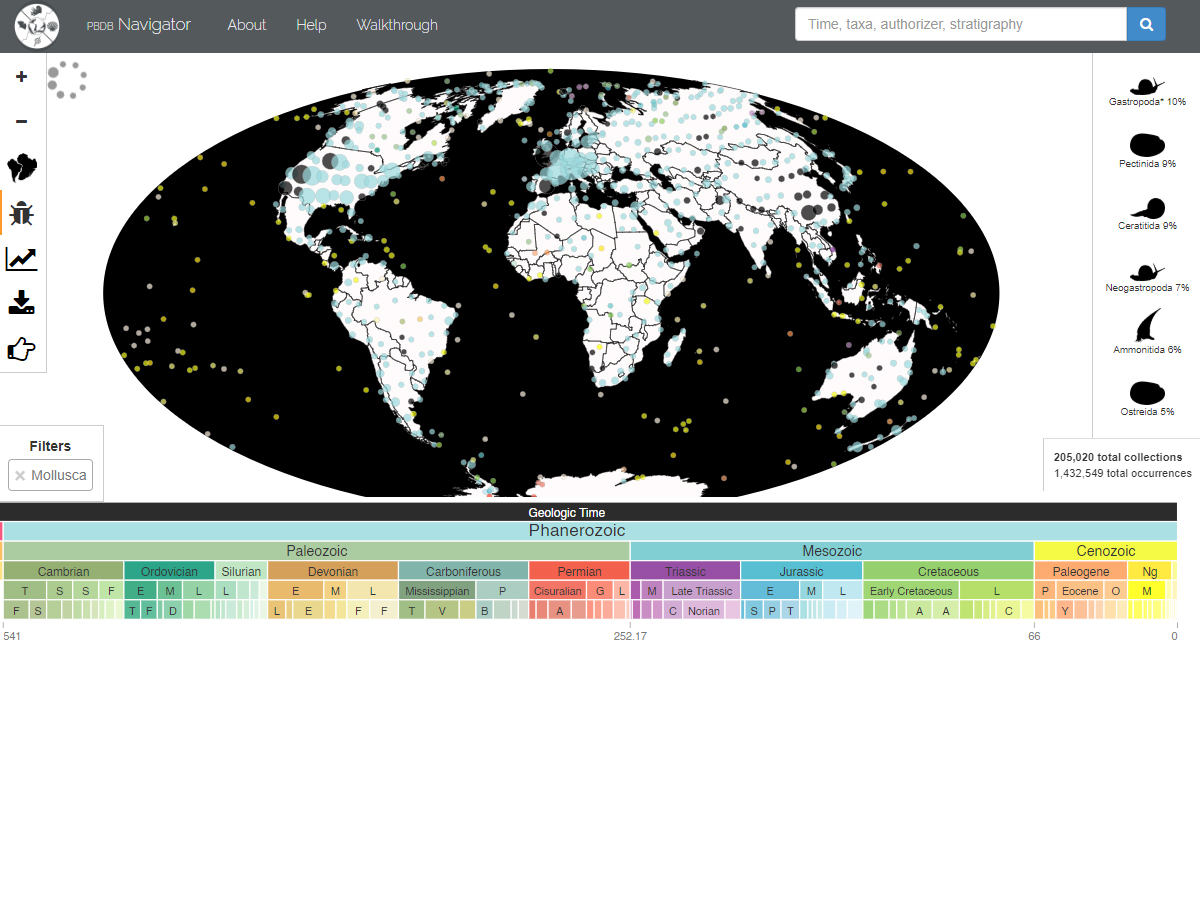Select the orange Devonian period block

click(332, 571)
